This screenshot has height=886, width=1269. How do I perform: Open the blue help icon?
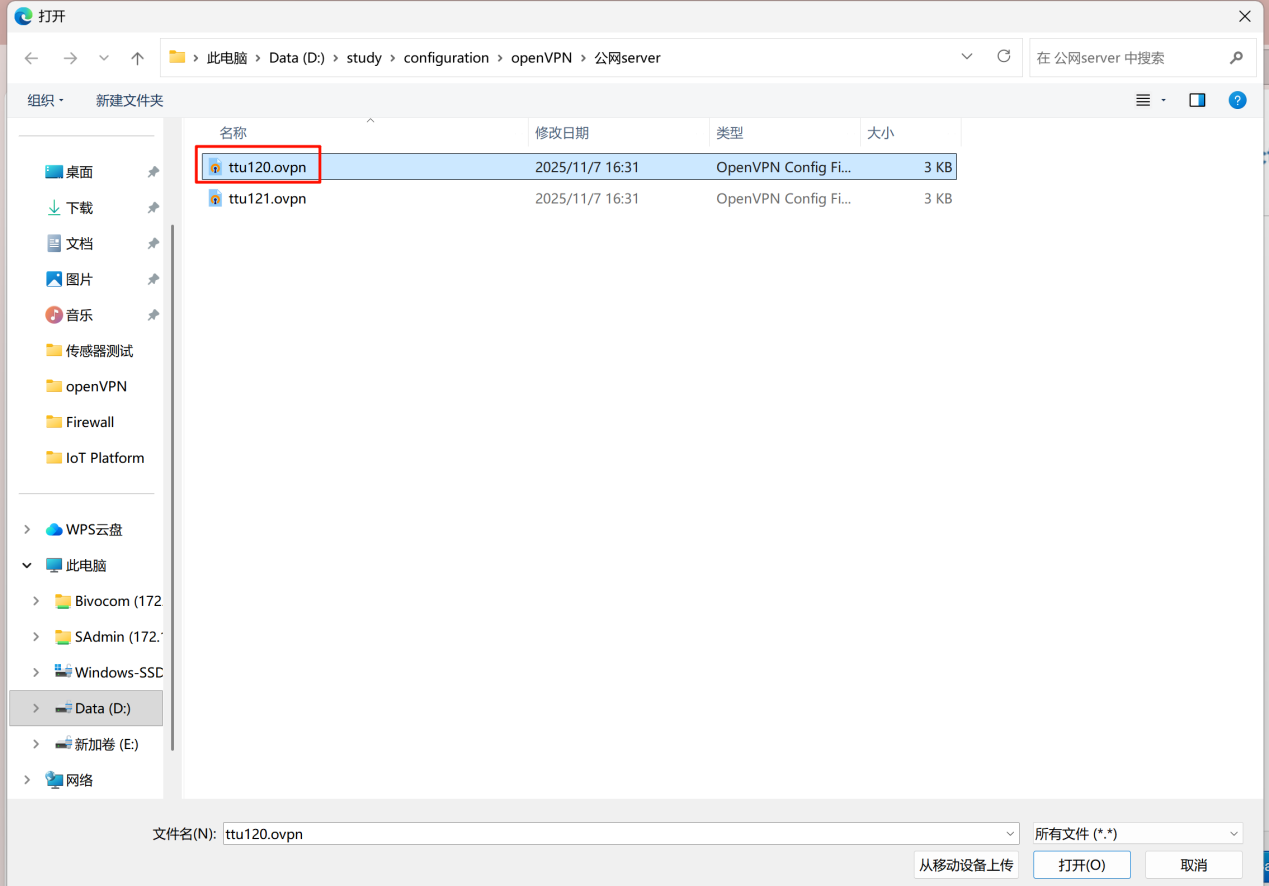[1237, 100]
